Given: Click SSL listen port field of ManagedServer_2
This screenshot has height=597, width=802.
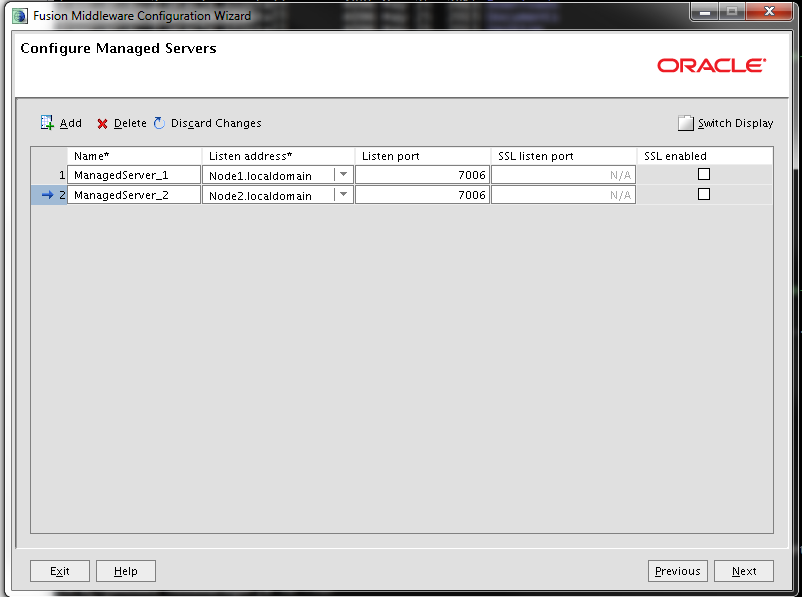Looking at the screenshot, I should (563, 195).
